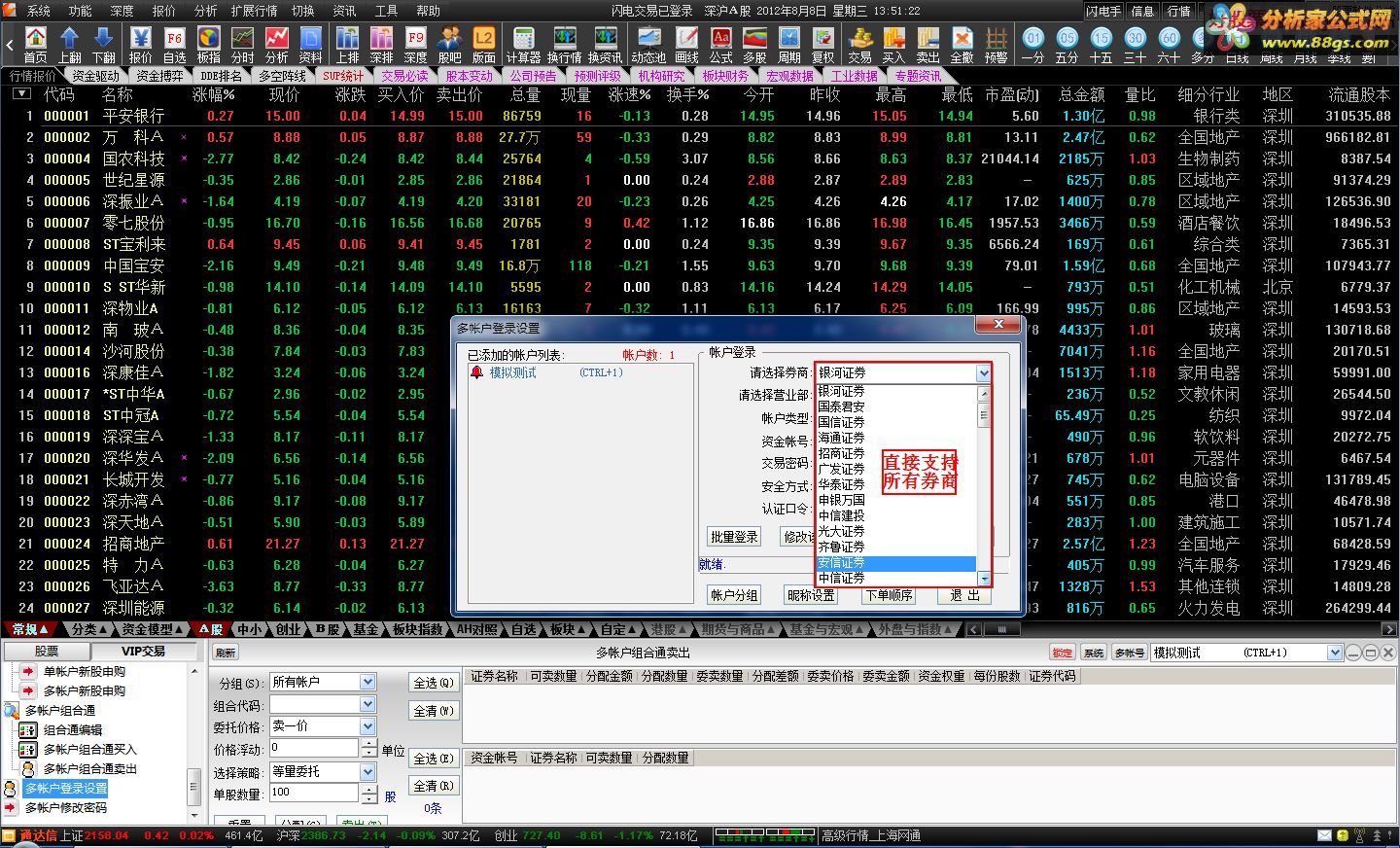1400x848 pixels.
Task: Select 模拟测试 account in added accounts list
Action: tap(512, 373)
